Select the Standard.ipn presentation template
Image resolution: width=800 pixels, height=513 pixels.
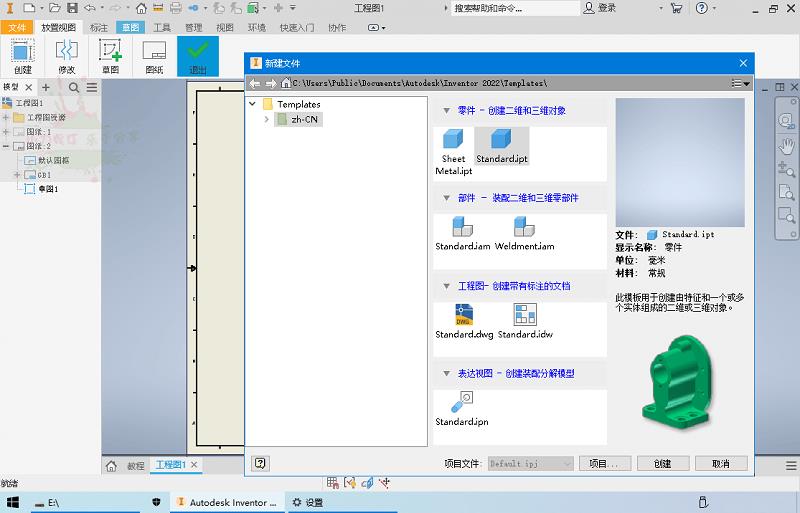tap(462, 409)
